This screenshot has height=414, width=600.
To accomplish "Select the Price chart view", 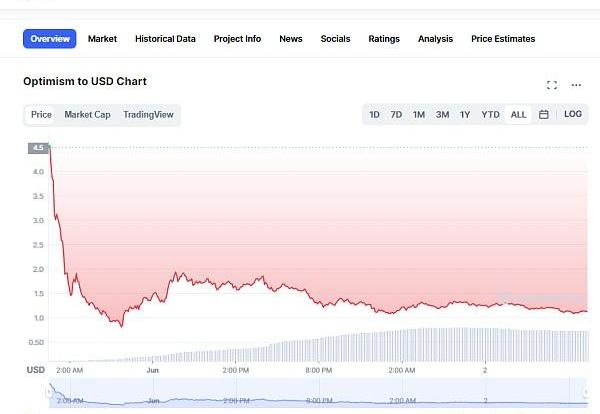I will [41, 115].
